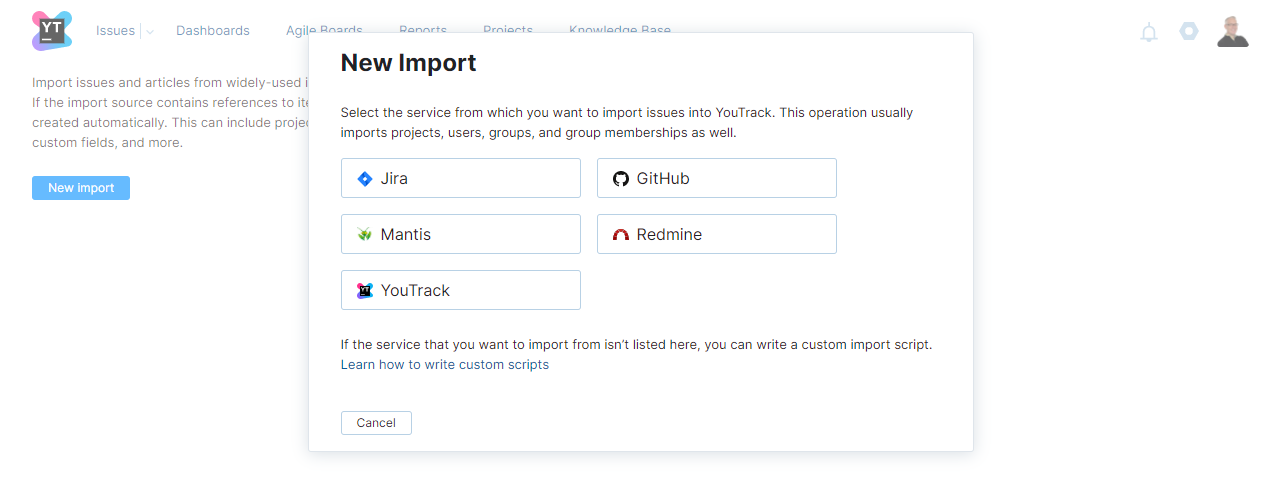Pick Redmine as import service

(716, 234)
